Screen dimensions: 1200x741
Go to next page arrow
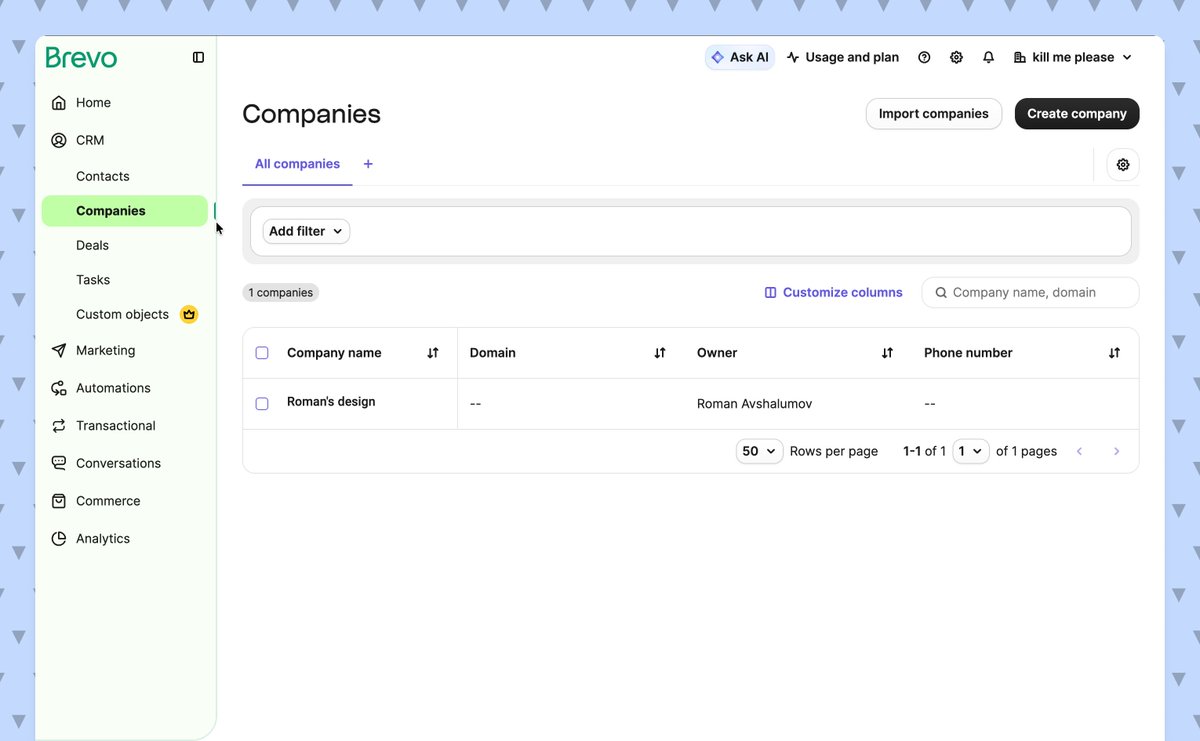click(1117, 452)
